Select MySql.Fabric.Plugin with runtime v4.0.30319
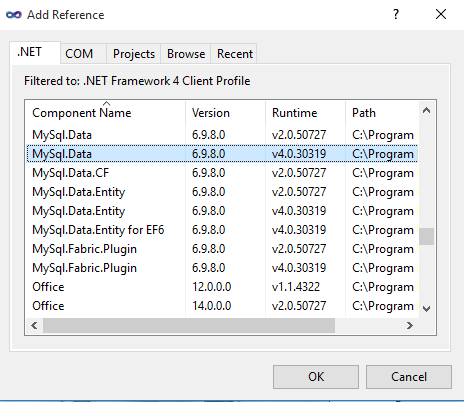 [x=222, y=268]
